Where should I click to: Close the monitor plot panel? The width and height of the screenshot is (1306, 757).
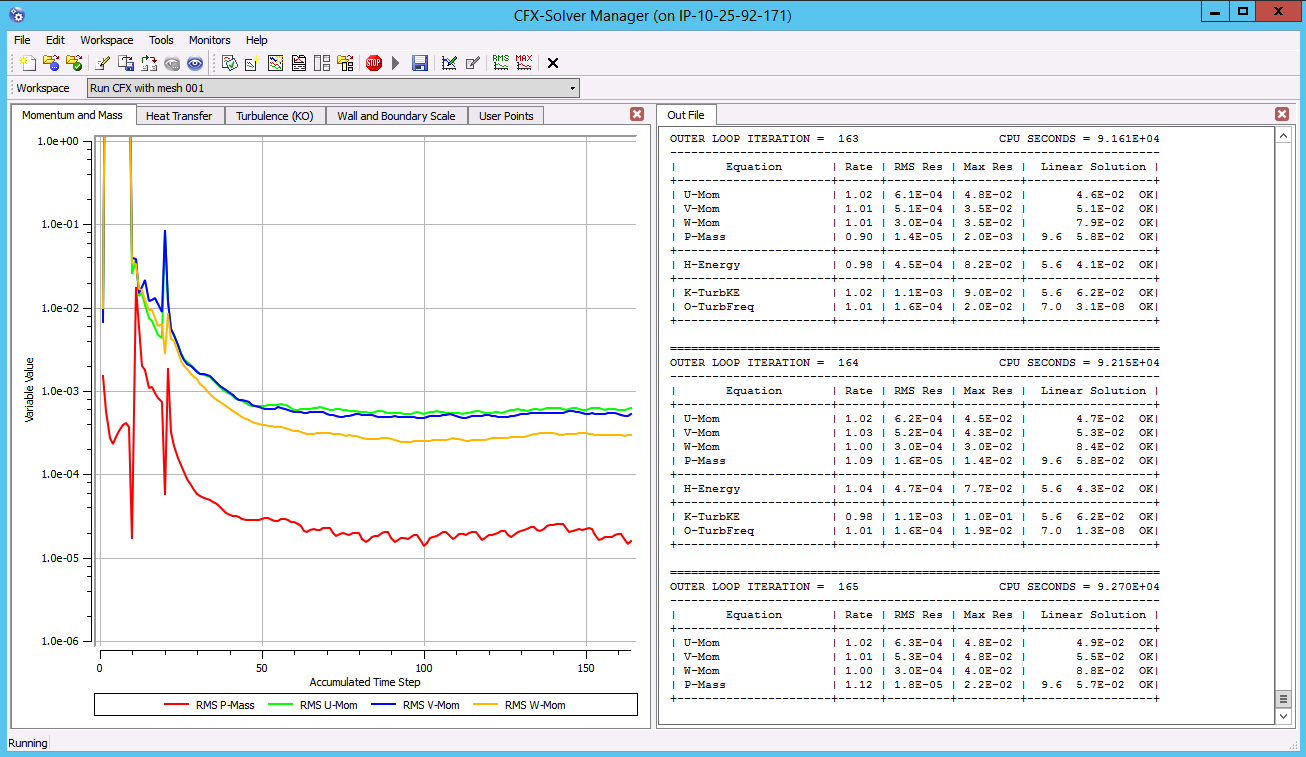(x=637, y=115)
